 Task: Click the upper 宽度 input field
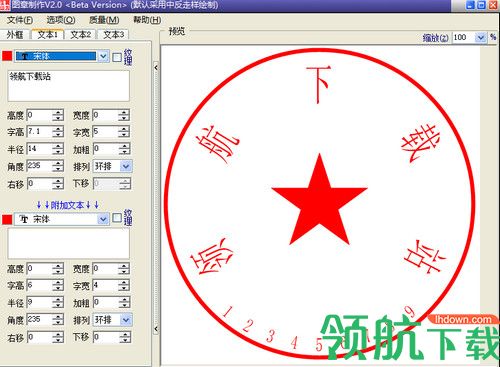point(105,115)
